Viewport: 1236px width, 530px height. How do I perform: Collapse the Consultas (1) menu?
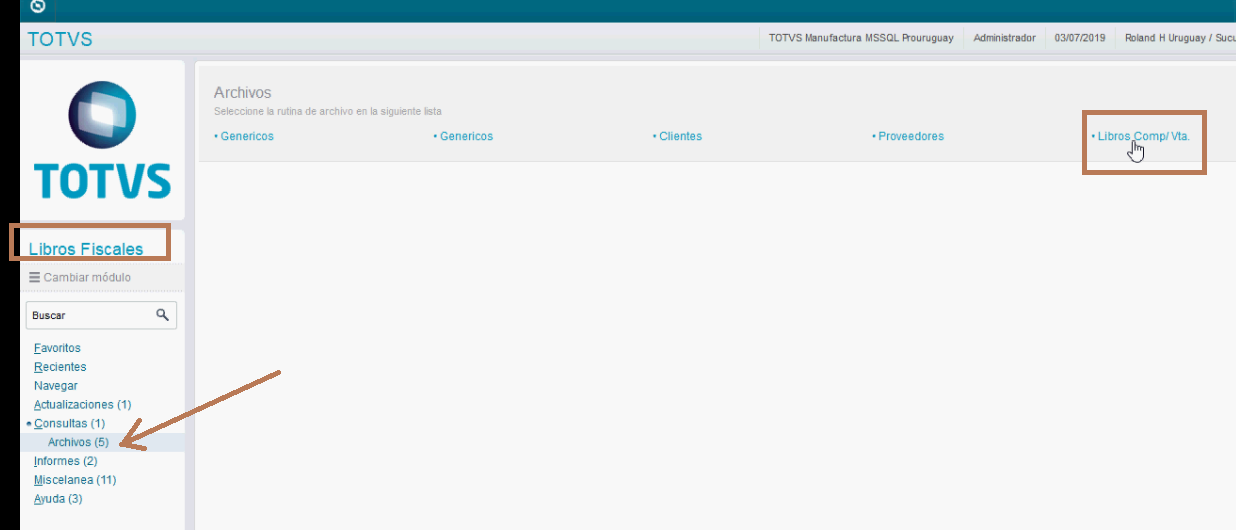pos(69,424)
